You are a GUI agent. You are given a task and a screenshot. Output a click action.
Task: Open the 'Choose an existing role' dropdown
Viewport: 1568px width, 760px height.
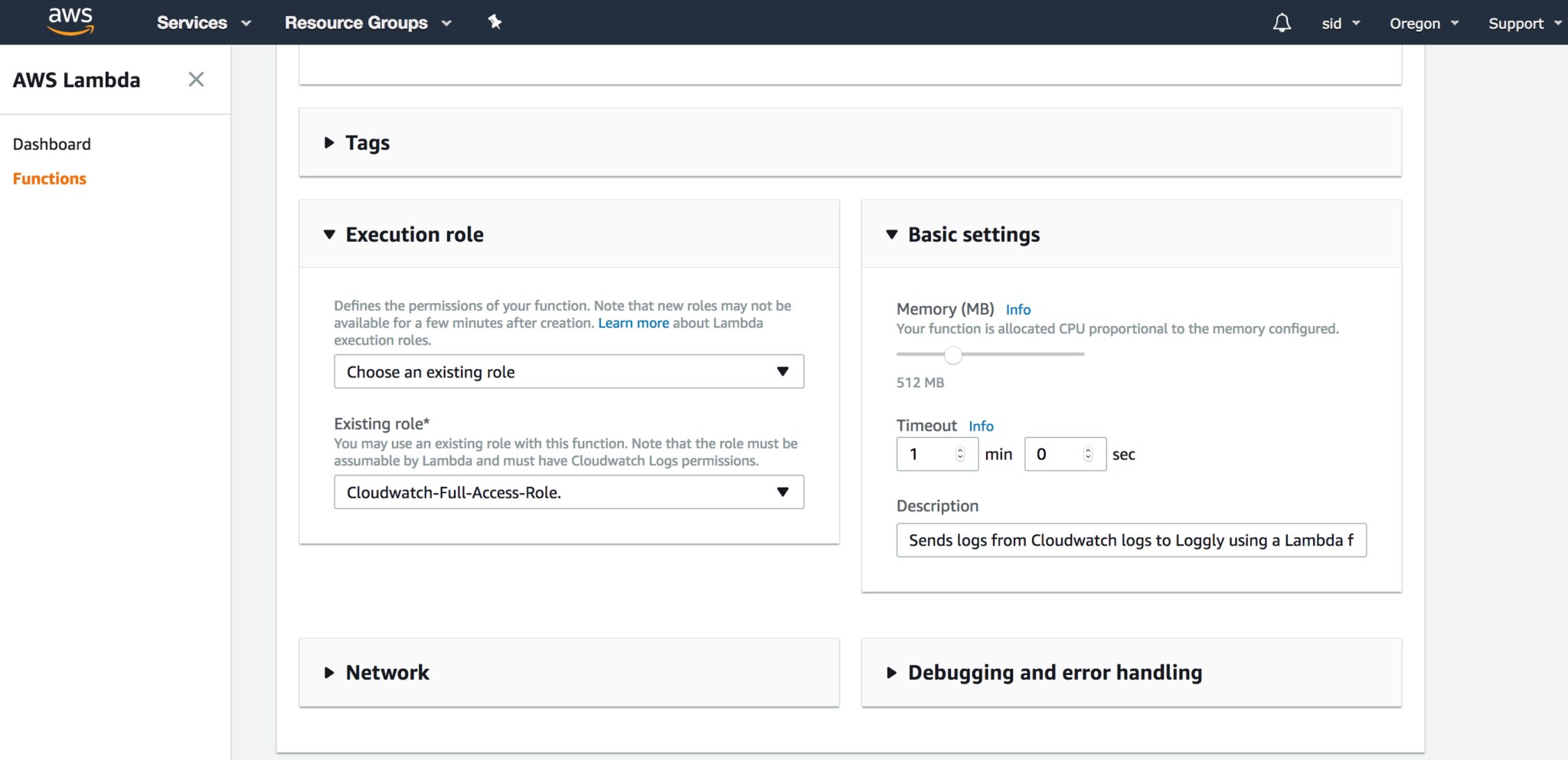(568, 372)
